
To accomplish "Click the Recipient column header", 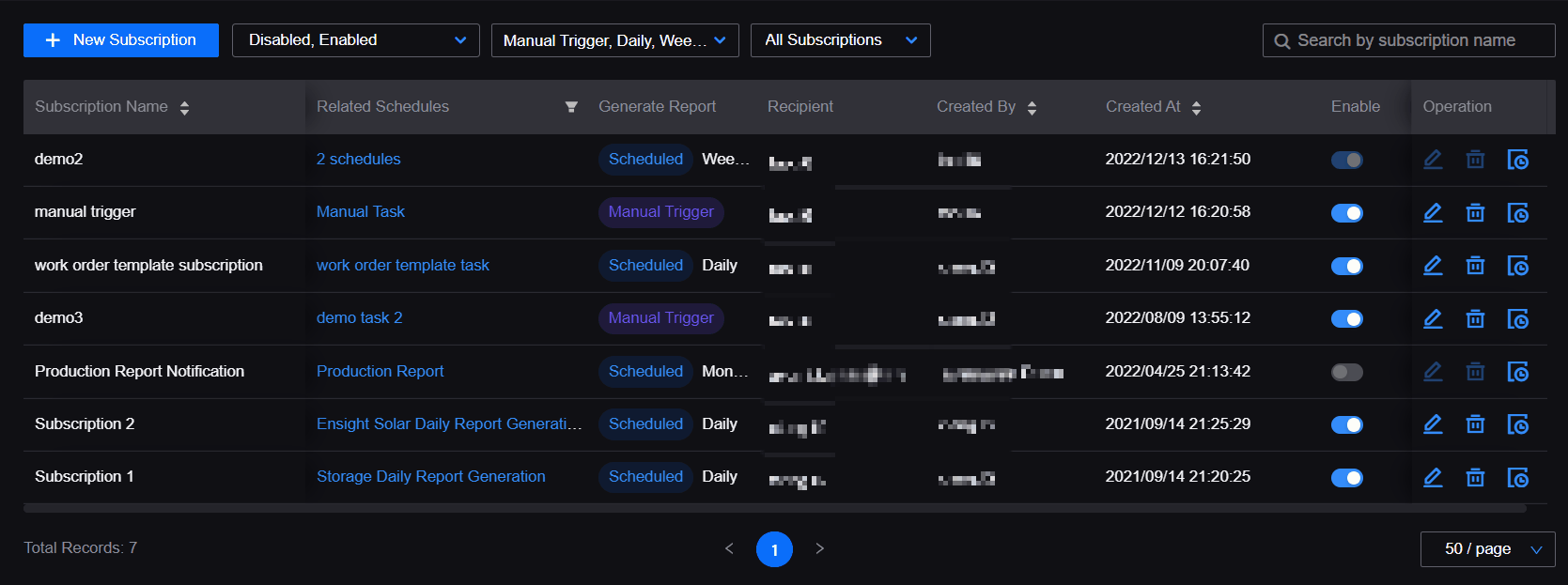I will pyautogui.click(x=800, y=107).
